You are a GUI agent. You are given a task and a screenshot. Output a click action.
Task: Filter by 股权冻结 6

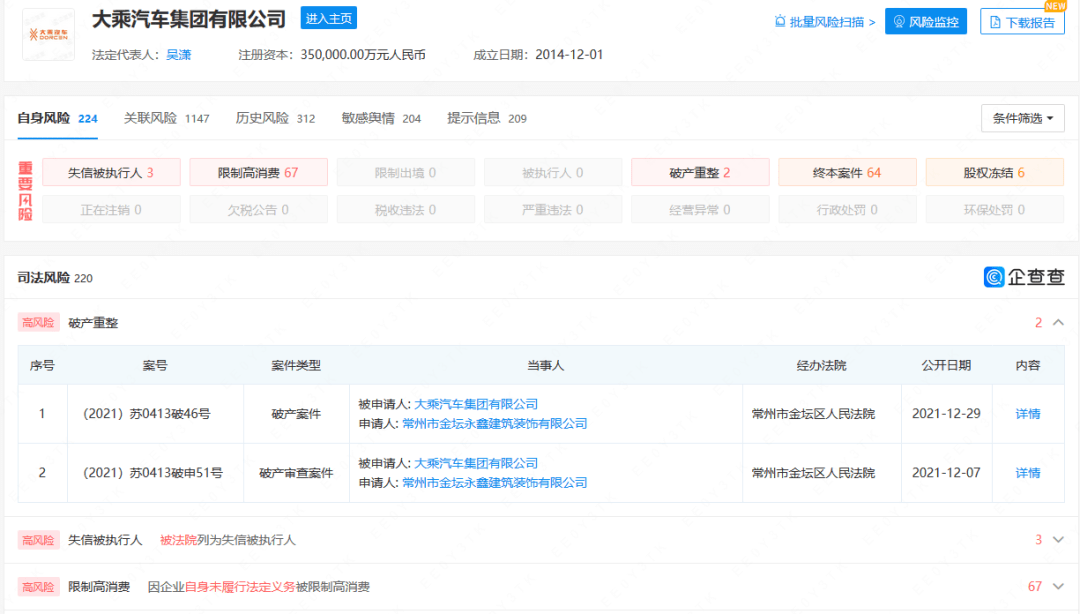tap(995, 172)
